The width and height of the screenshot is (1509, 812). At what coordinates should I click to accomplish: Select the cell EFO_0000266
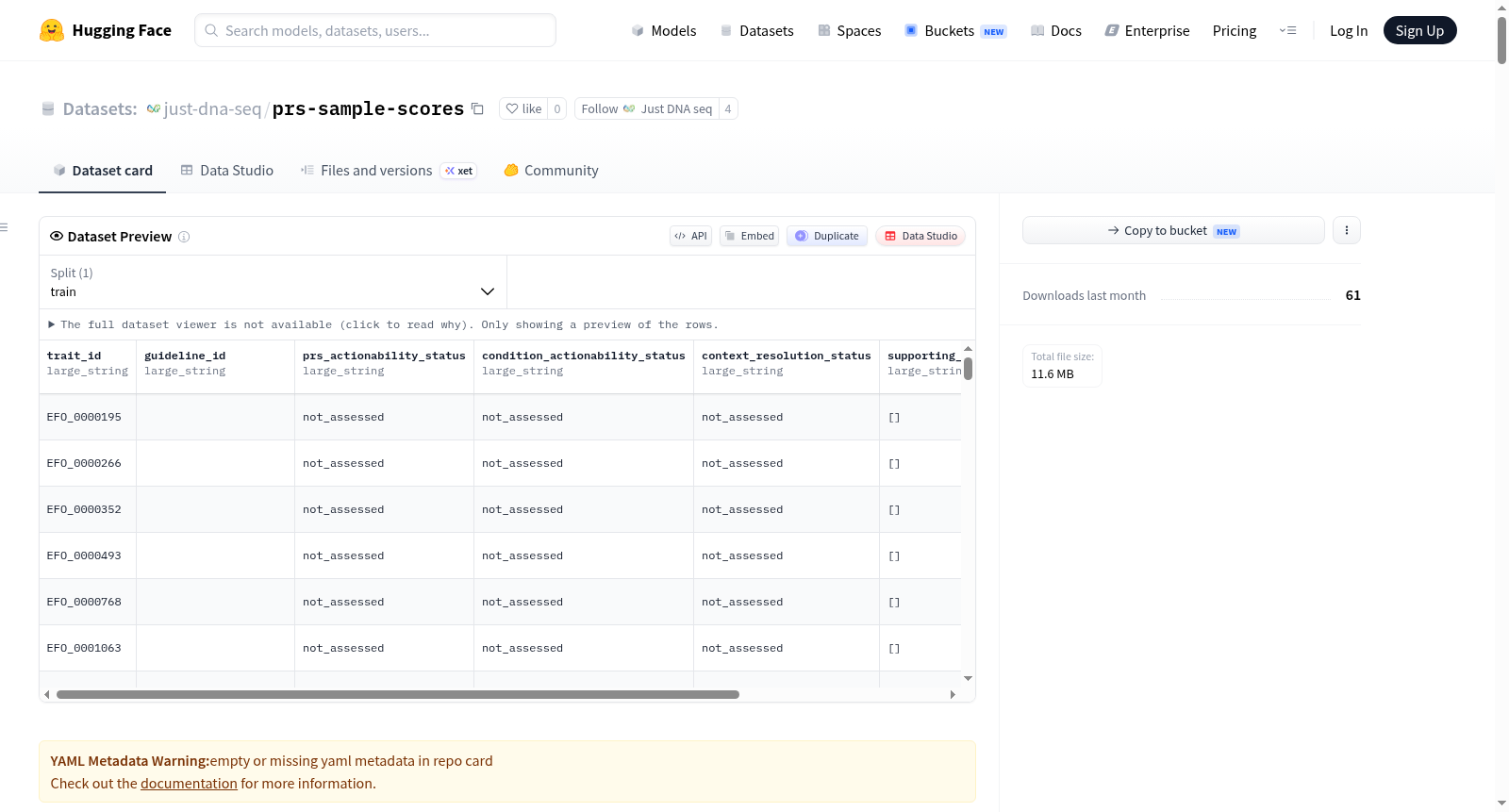coord(88,463)
